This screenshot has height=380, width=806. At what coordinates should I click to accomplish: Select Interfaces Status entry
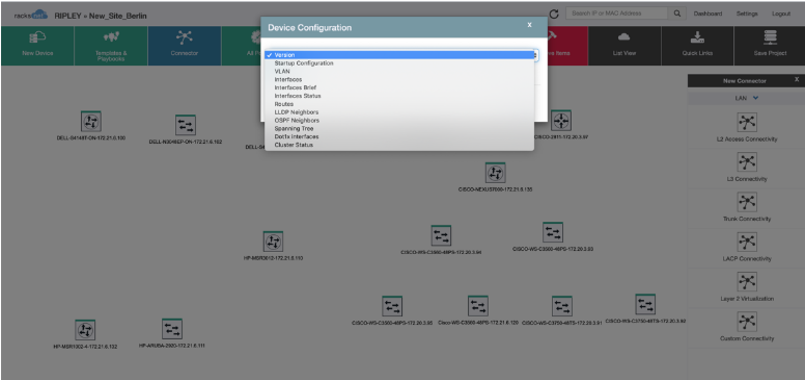click(399, 96)
